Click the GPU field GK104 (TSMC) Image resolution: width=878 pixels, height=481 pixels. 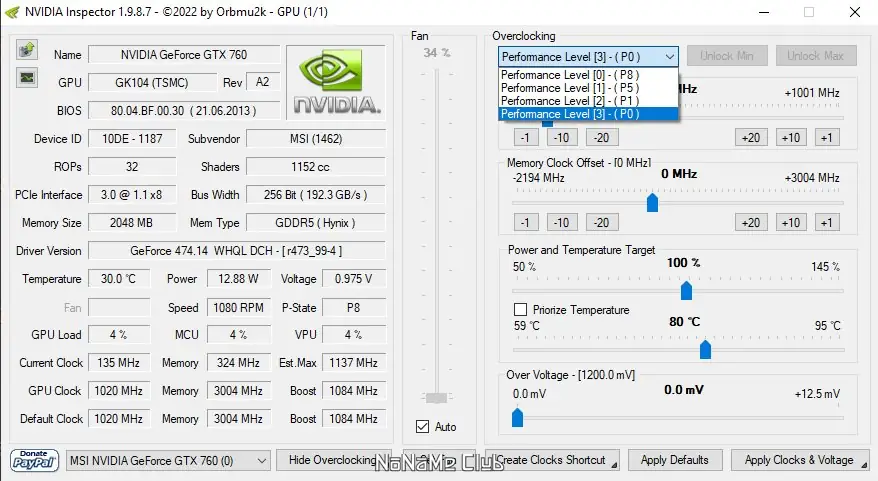[x=152, y=83]
